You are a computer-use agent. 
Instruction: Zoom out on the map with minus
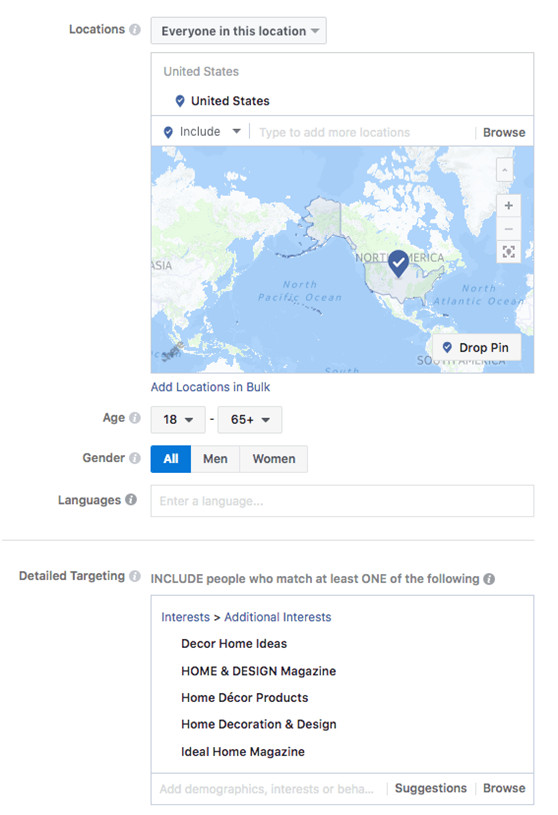pos(509,229)
